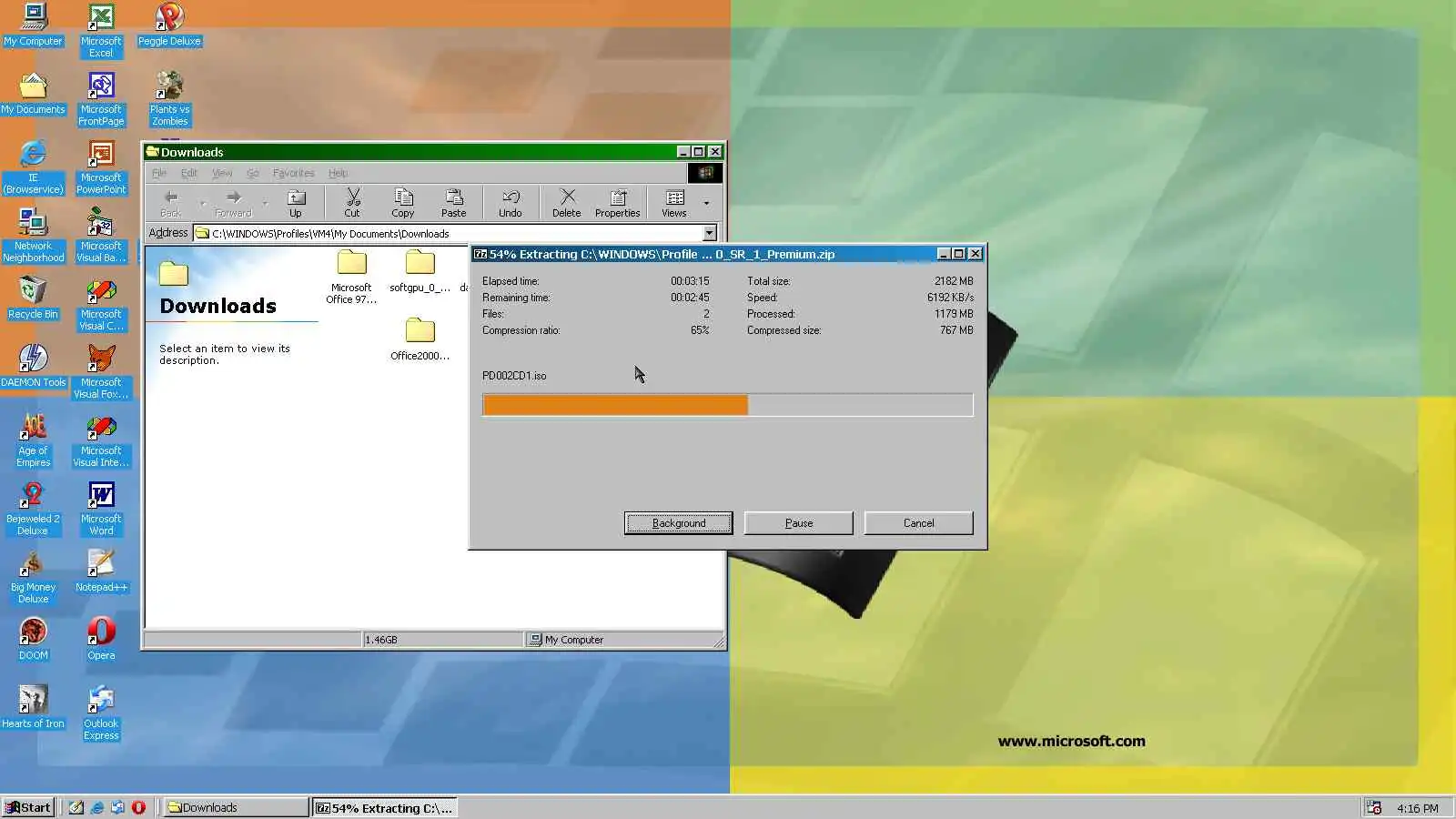The width and height of the screenshot is (1456, 819).
Task: Click Properties in Downloads toolbar
Action: pyautogui.click(x=618, y=203)
